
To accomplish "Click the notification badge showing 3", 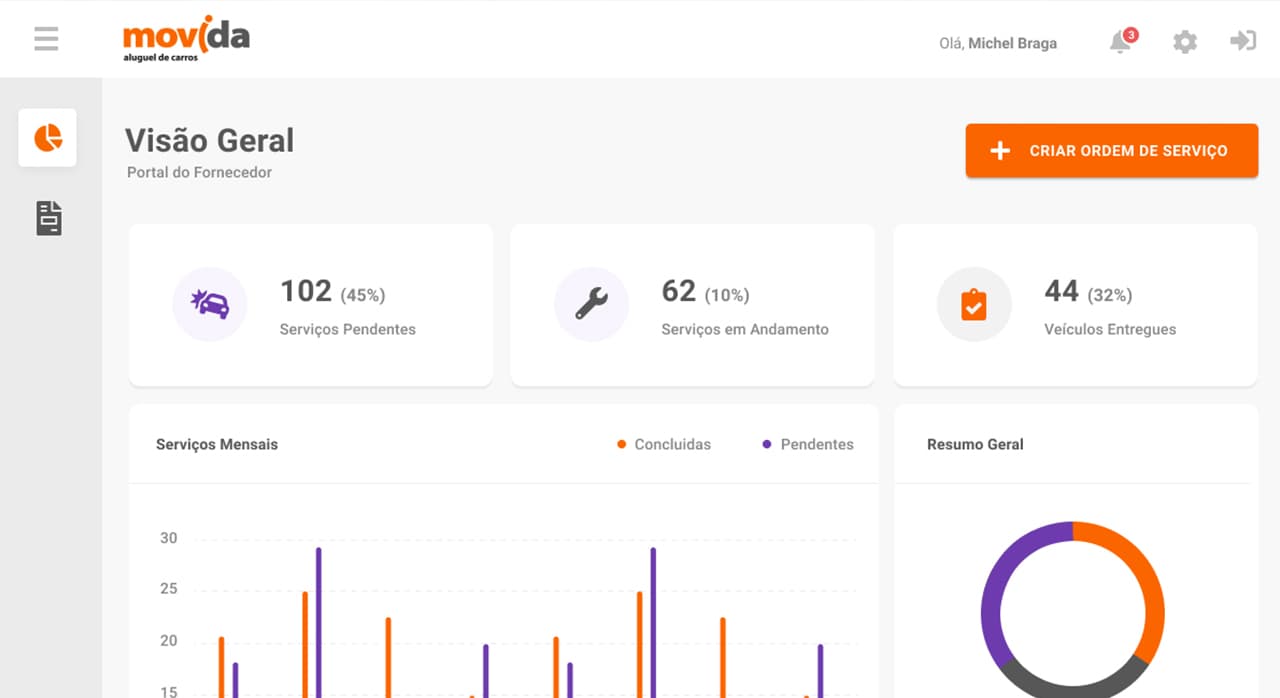I will [1130, 35].
